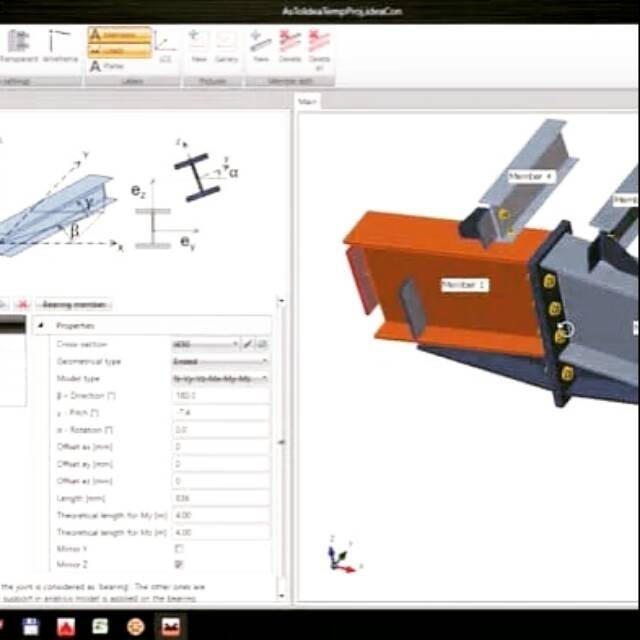The height and width of the screenshot is (640, 640).
Task: Click the γ Pitch input field
Action: (221, 413)
